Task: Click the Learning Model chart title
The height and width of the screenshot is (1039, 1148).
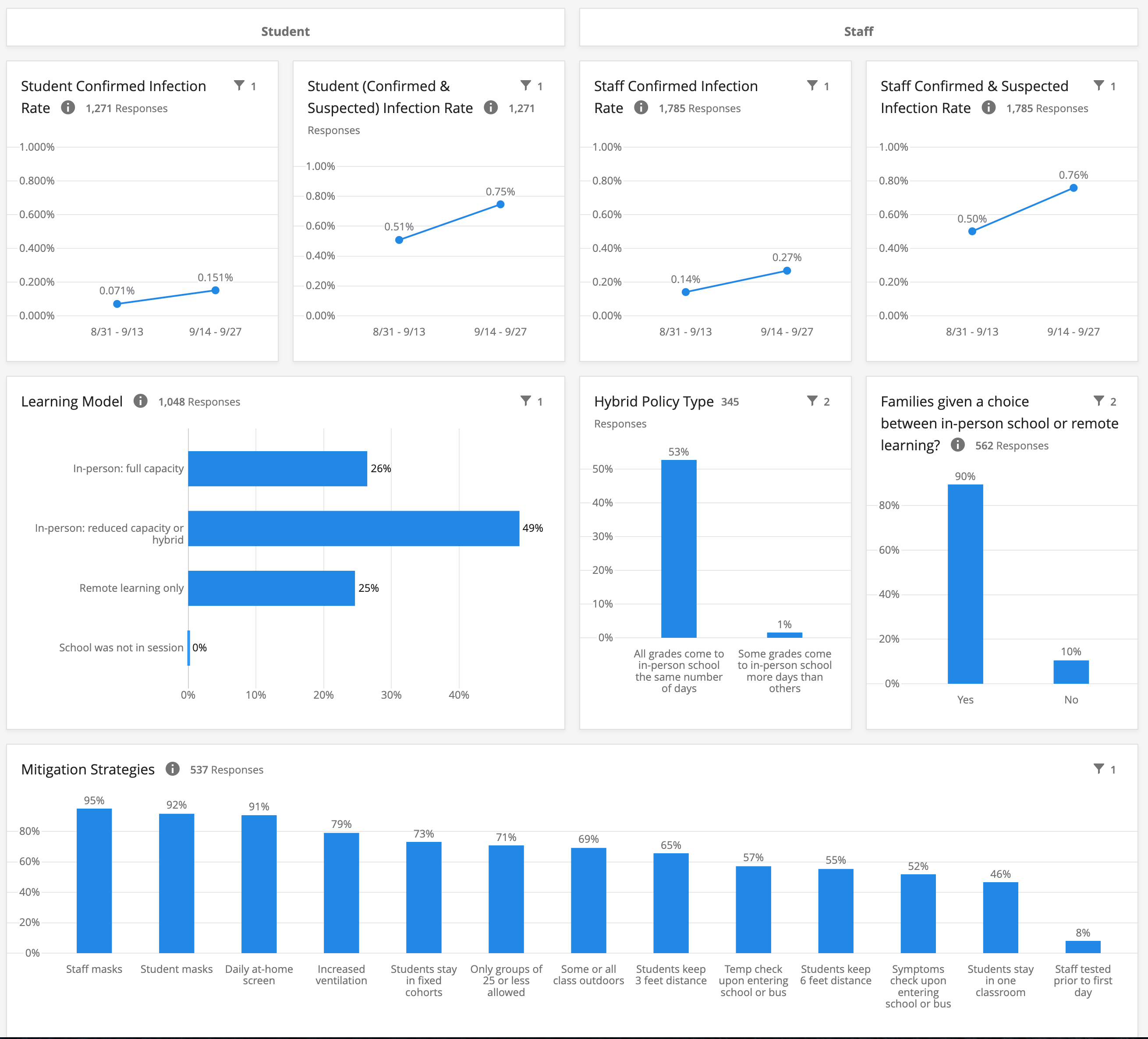Action: [x=72, y=401]
